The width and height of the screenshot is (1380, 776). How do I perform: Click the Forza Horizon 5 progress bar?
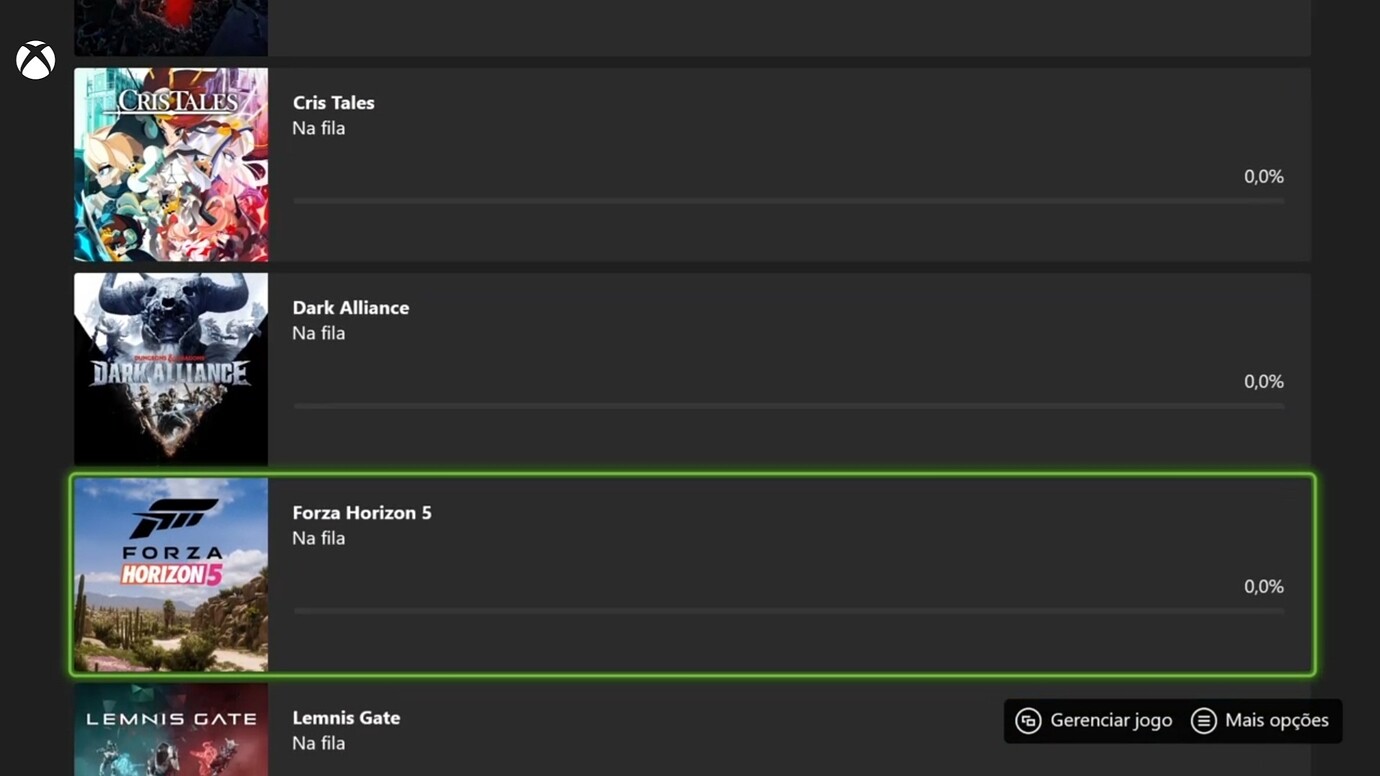(x=788, y=611)
